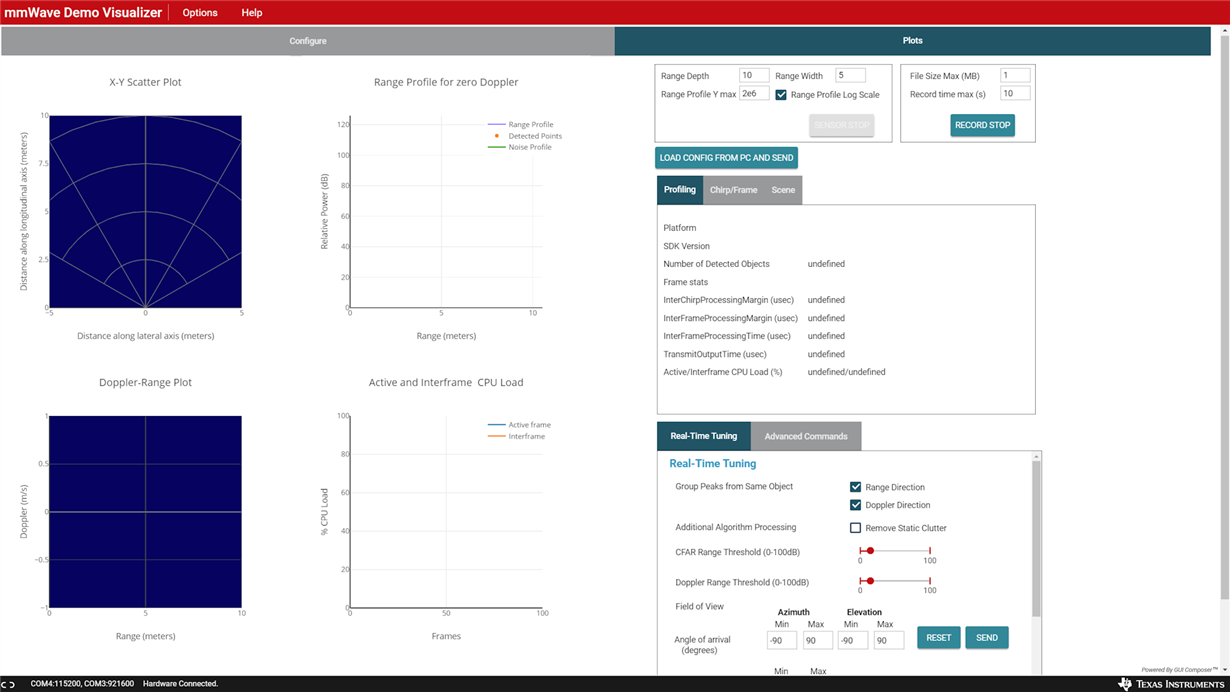The width and height of the screenshot is (1230, 692).
Task: Adjust the CFAR Range Threshold slider handle
Action: coord(870,551)
